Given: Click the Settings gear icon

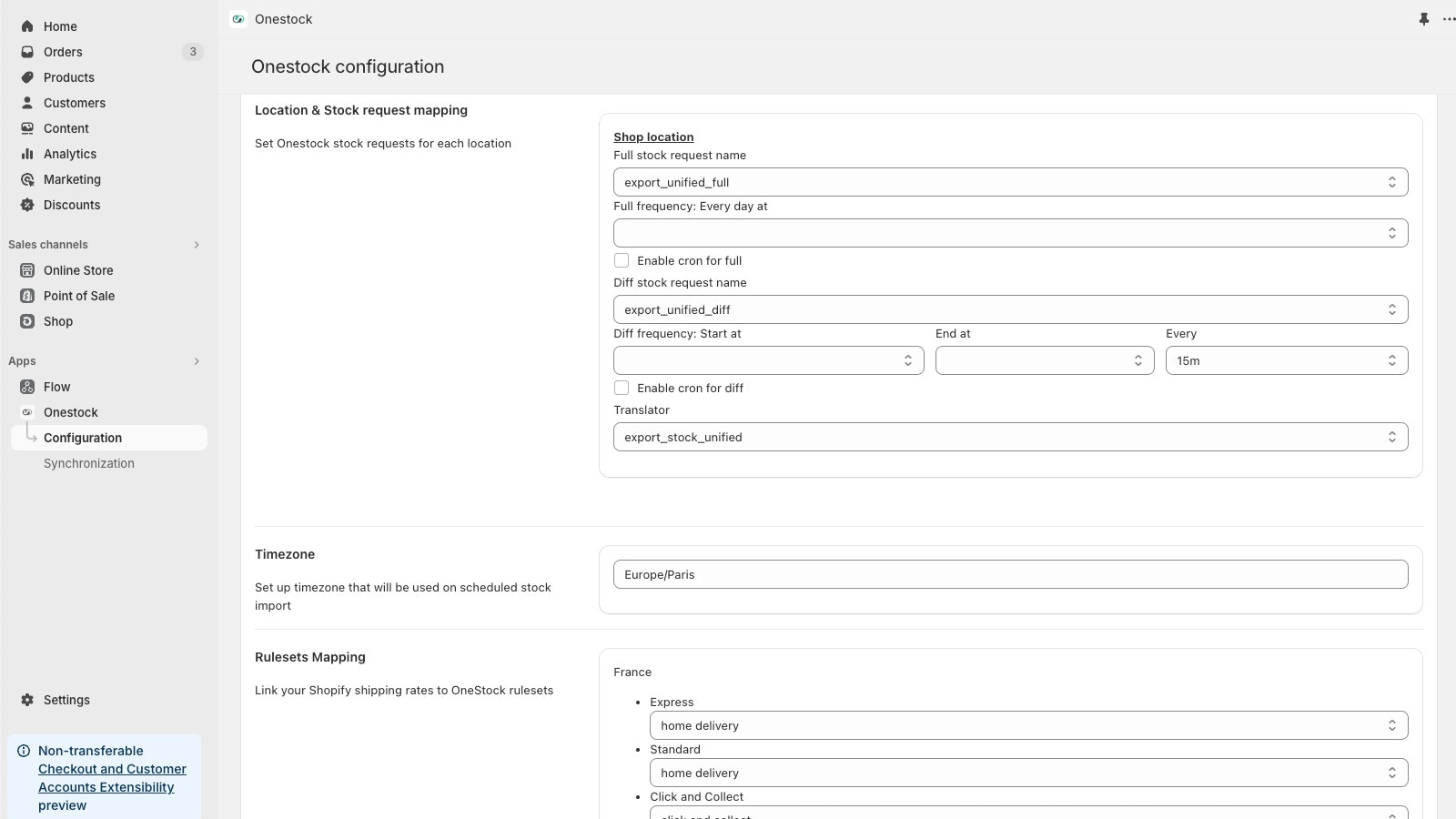Looking at the screenshot, I should [x=27, y=700].
